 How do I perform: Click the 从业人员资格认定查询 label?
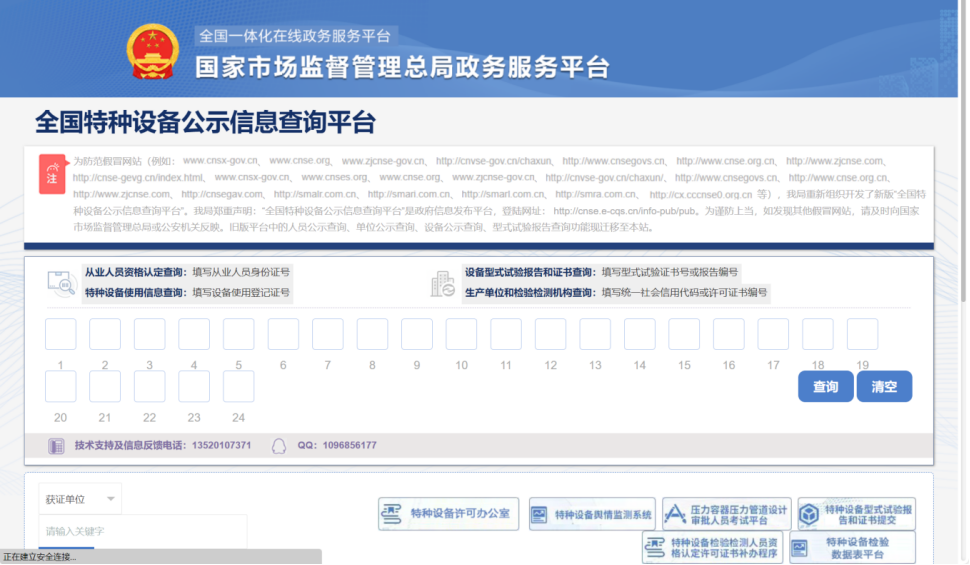[x=136, y=272]
